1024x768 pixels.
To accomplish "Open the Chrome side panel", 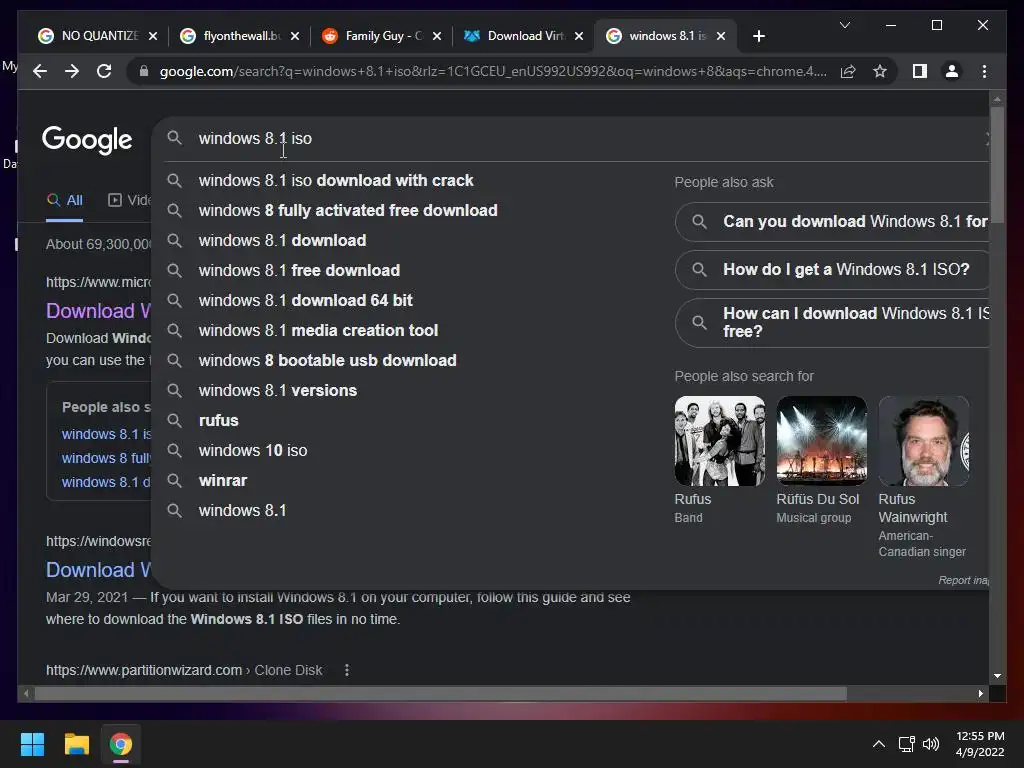I will [x=920, y=71].
